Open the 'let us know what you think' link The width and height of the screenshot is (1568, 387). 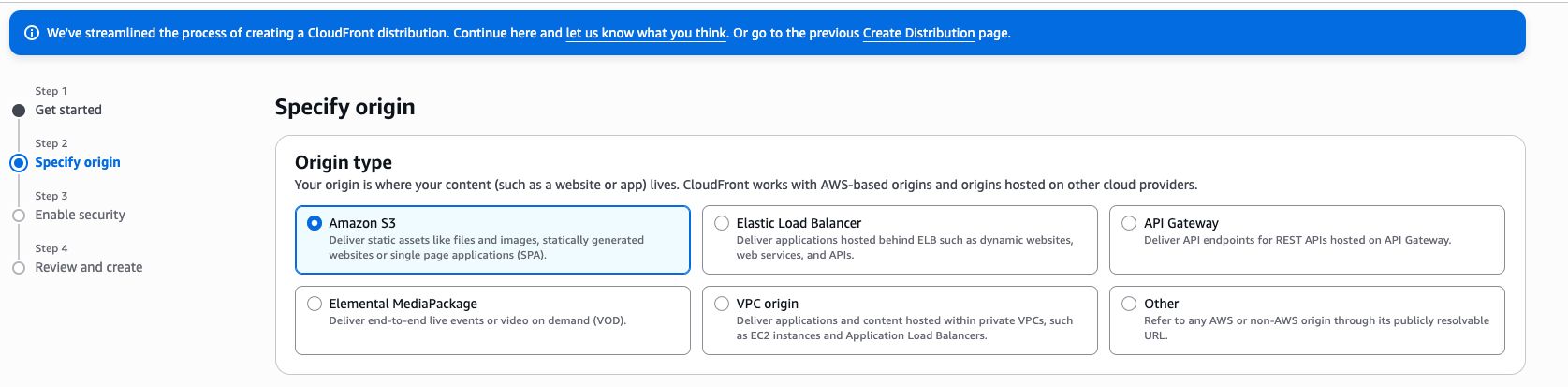[646, 33]
